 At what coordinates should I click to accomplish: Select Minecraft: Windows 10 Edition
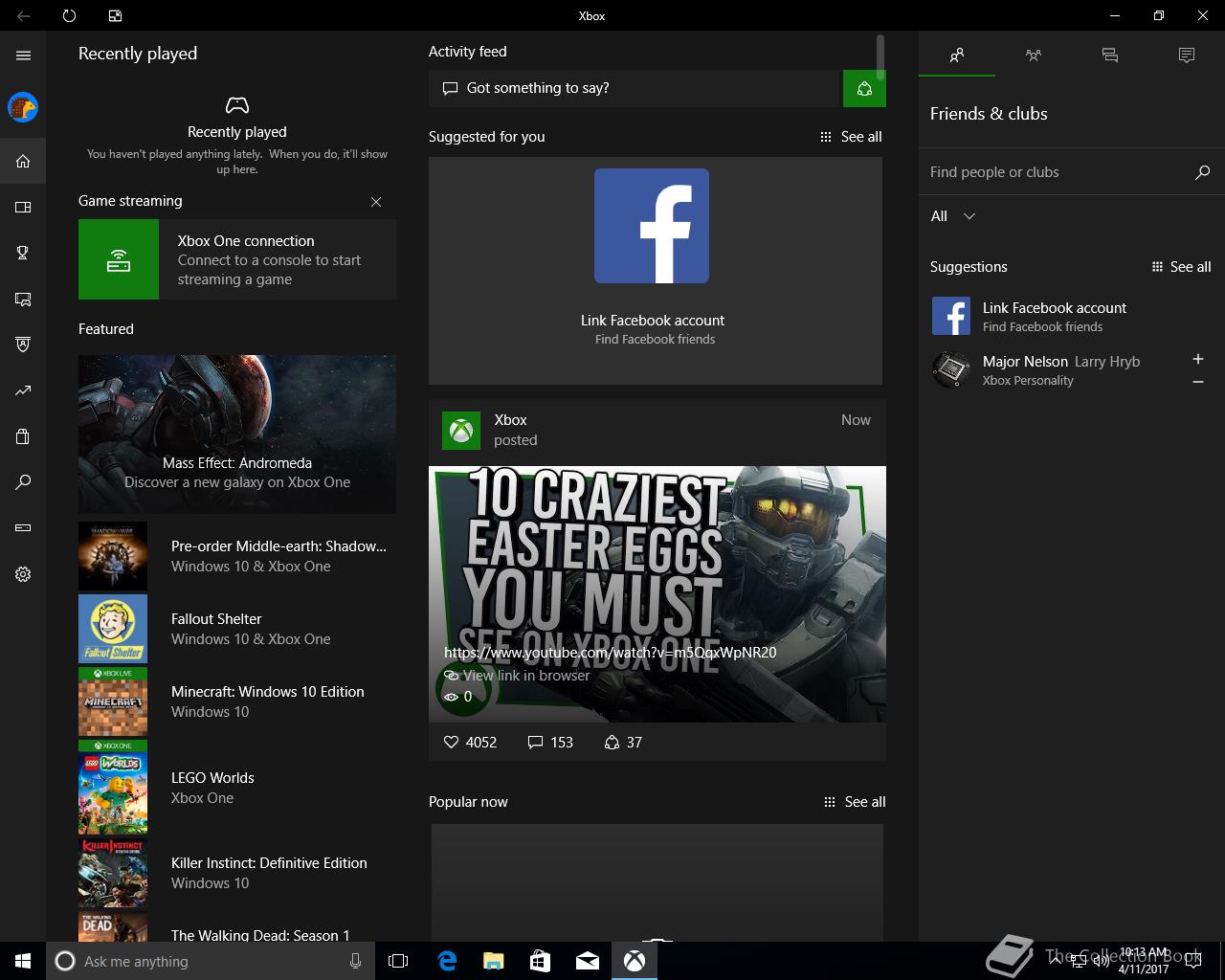[237, 702]
